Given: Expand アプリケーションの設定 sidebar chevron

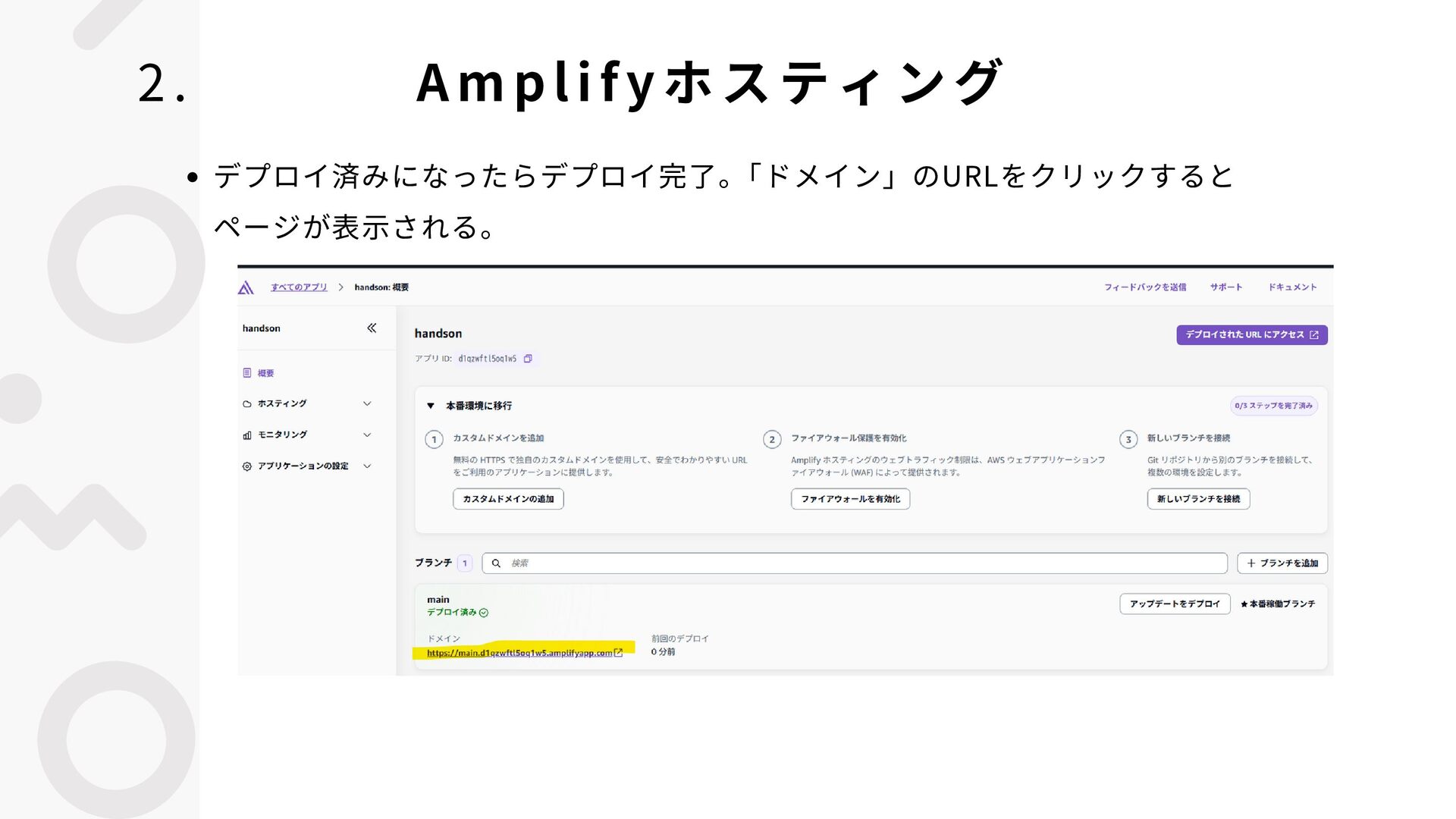Looking at the screenshot, I should [x=367, y=466].
